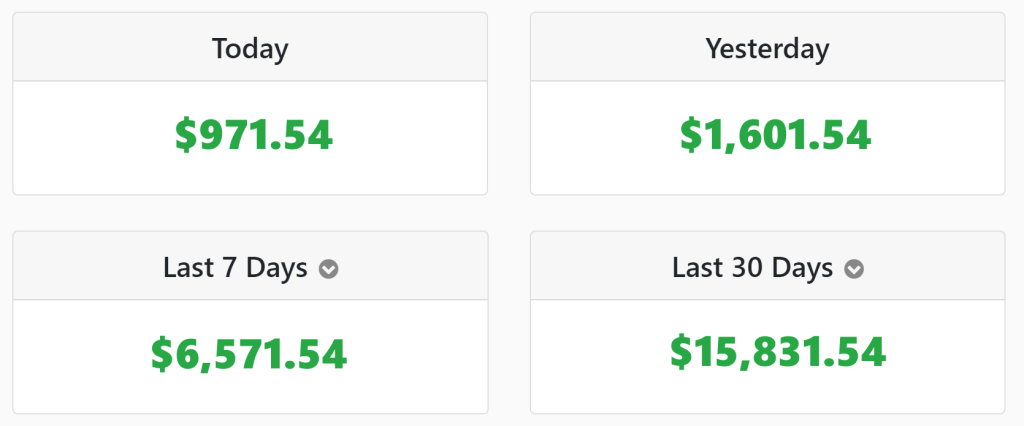
Task: Click the dollar sign in Yesterday's amount
Action: 691,135
